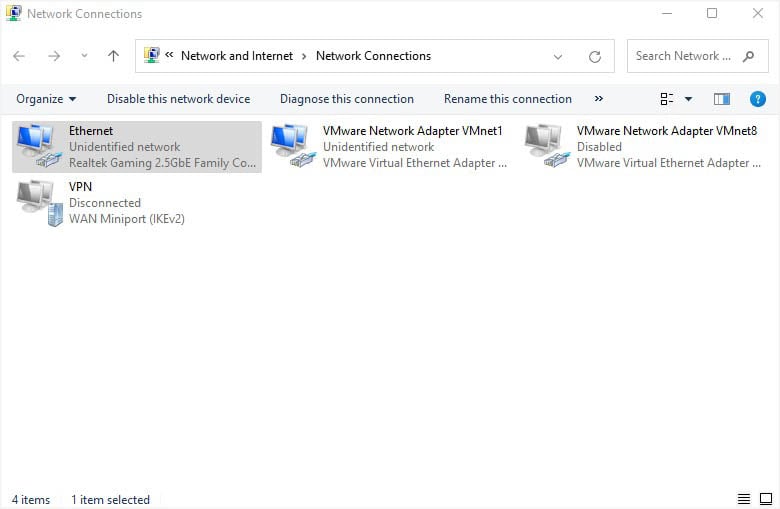Open recent locations dropdown arrow

coord(85,56)
